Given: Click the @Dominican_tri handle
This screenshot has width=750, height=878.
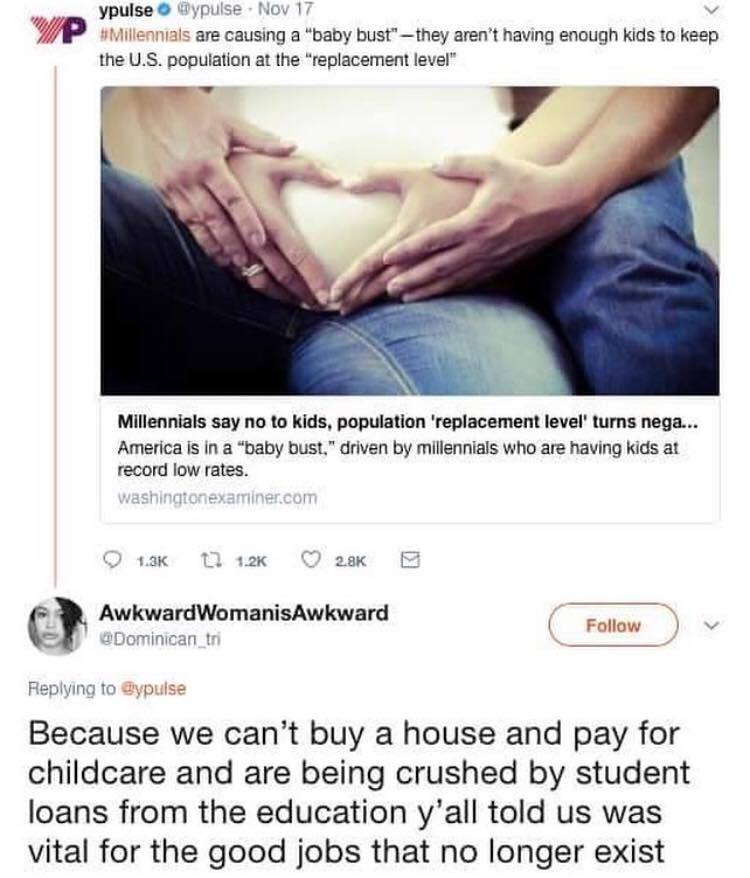Looking at the screenshot, I should (160, 638).
